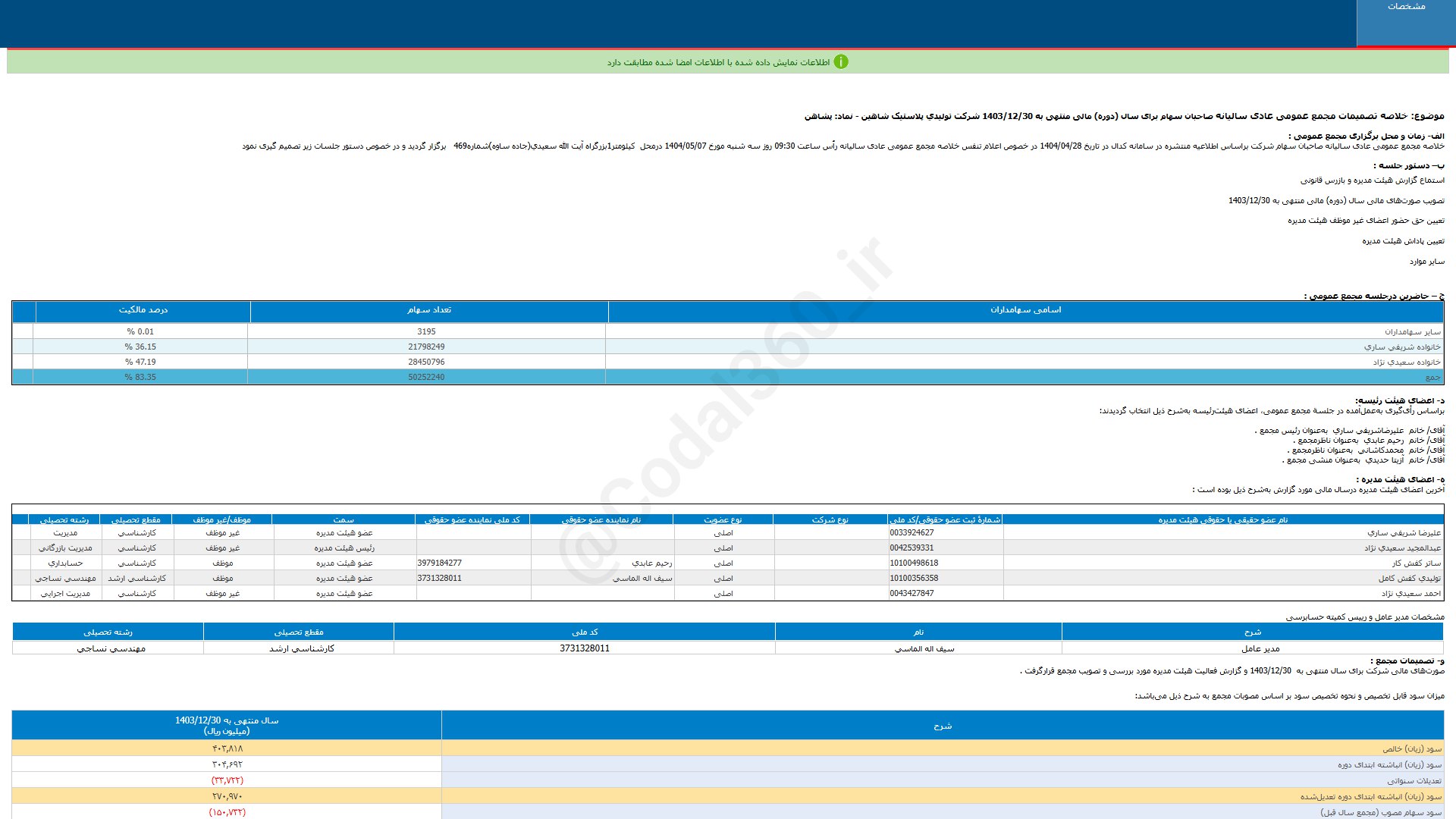Click registration number 10100498618
The width and height of the screenshot is (1456, 819).
click(914, 563)
